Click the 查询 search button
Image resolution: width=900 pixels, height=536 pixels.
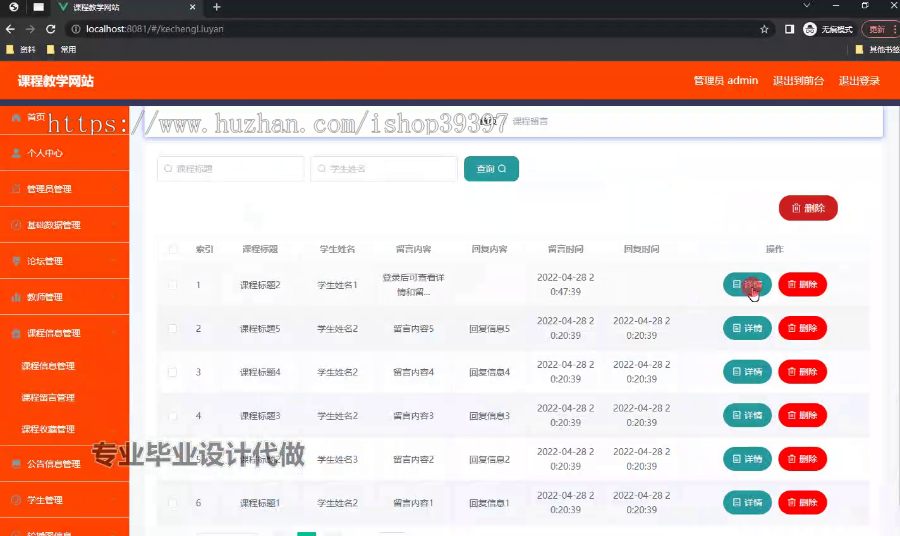pyautogui.click(x=491, y=169)
